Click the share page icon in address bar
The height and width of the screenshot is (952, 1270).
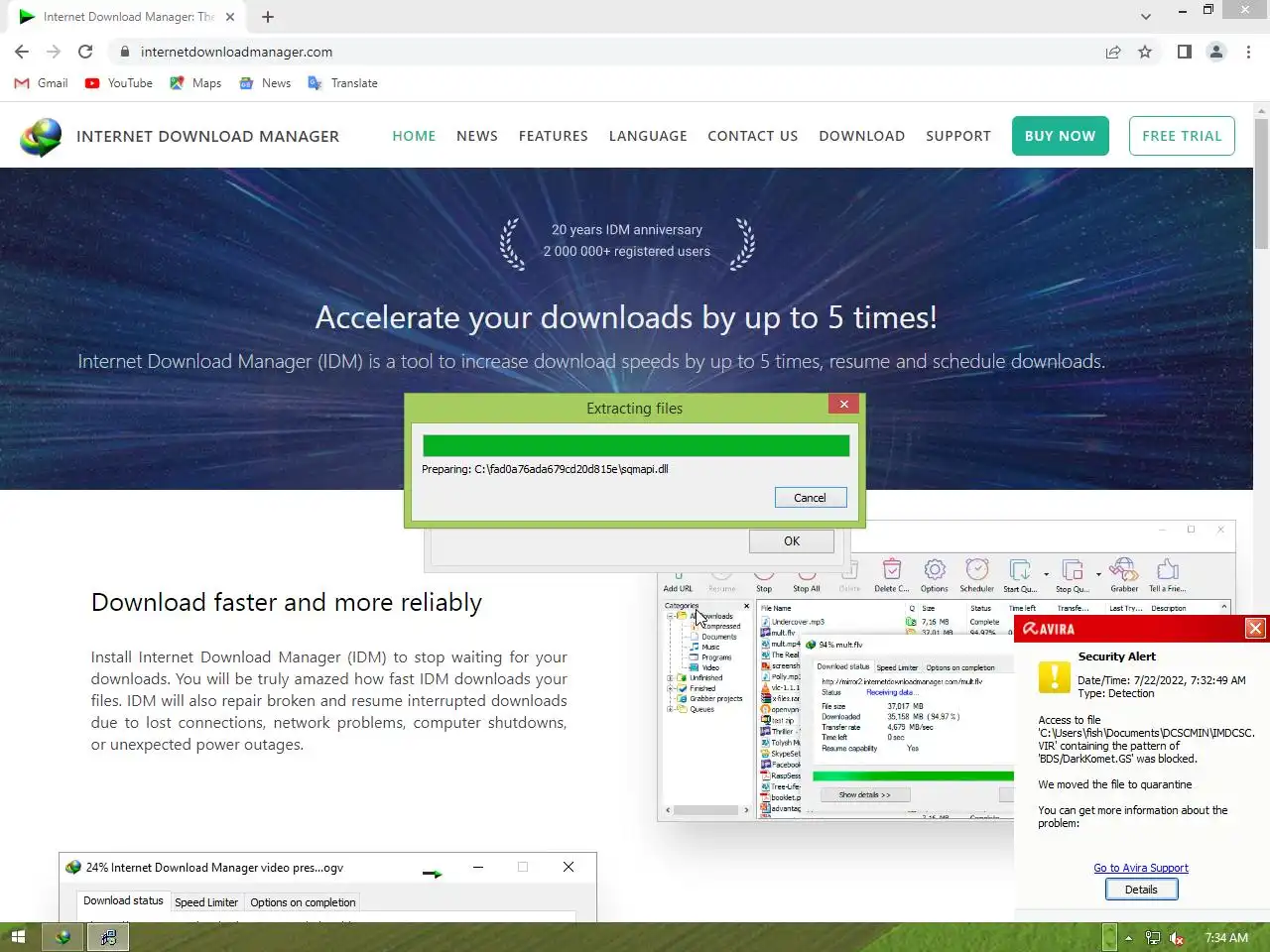click(x=1113, y=52)
